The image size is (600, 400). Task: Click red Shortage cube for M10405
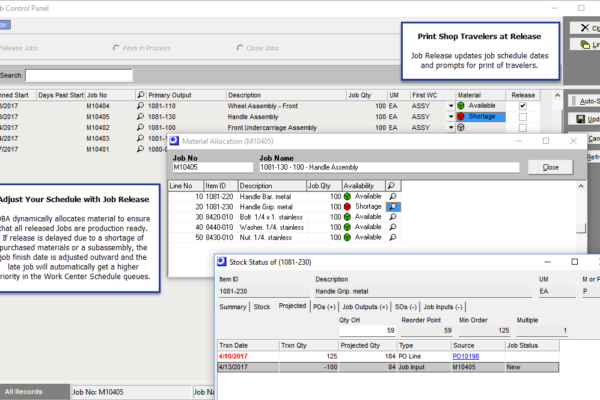coord(461,116)
